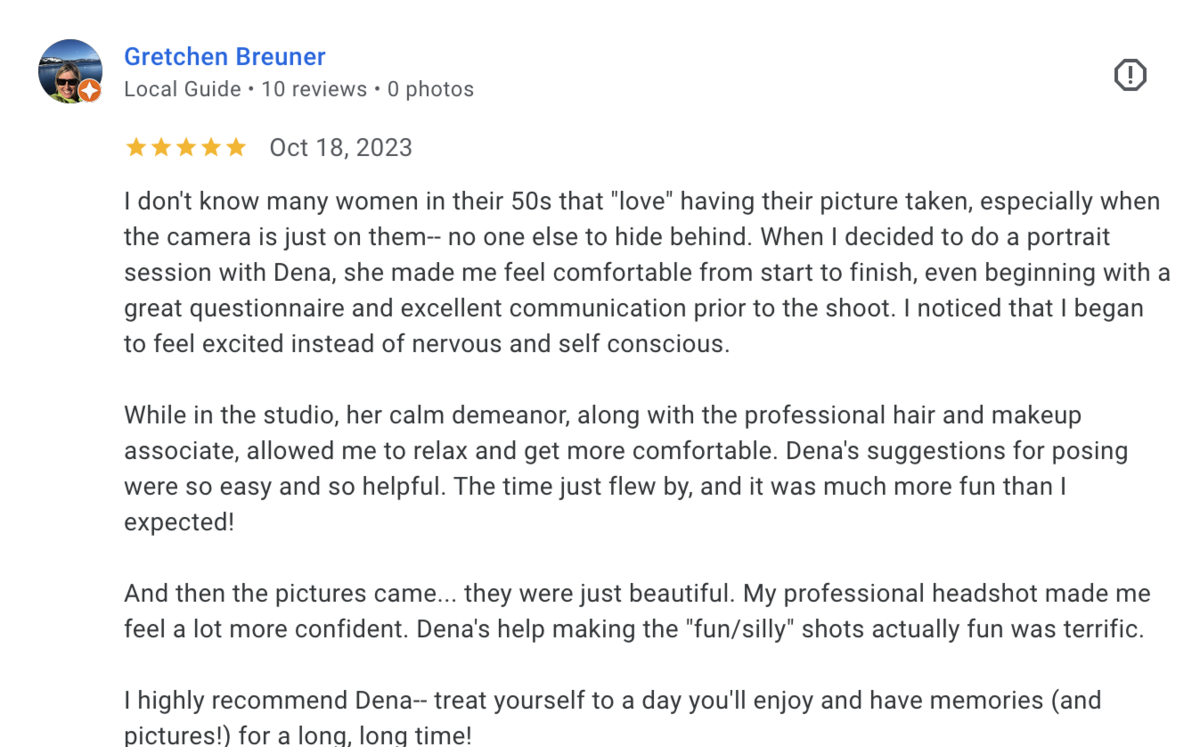Click the fourth yellow rating star
Viewport: 1200px width, 747px height.
pos(211,148)
